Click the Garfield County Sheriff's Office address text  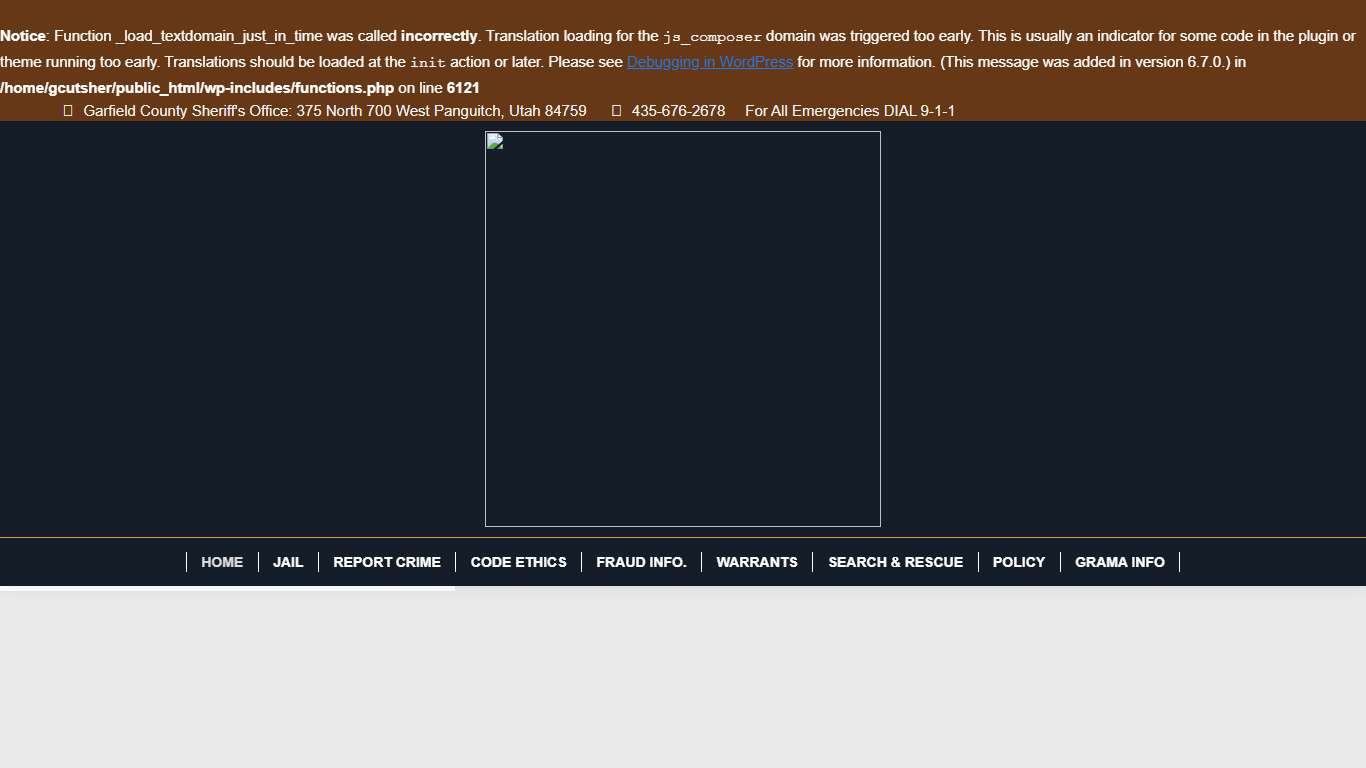point(334,111)
